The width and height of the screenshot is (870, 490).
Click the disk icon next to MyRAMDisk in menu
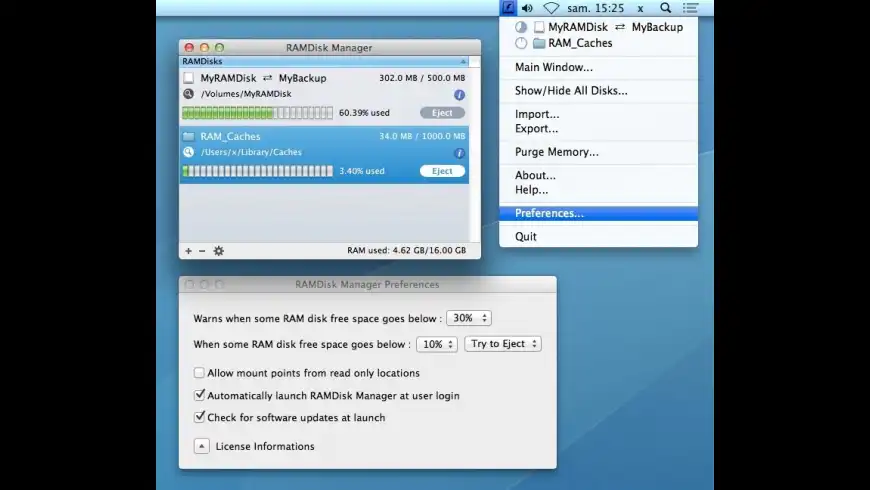pyautogui.click(x=539, y=27)
